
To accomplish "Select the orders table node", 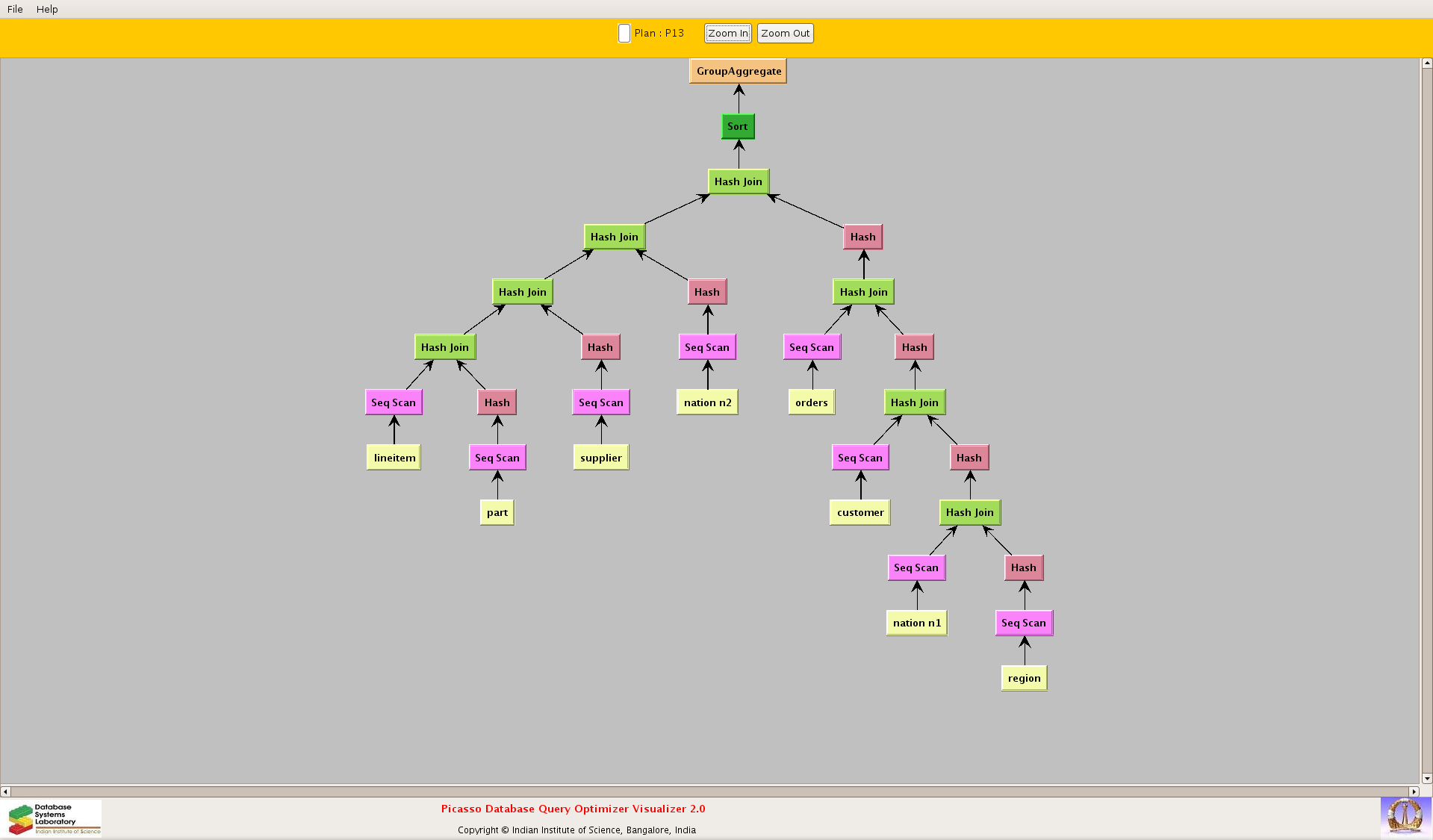I will click(811, 402).
